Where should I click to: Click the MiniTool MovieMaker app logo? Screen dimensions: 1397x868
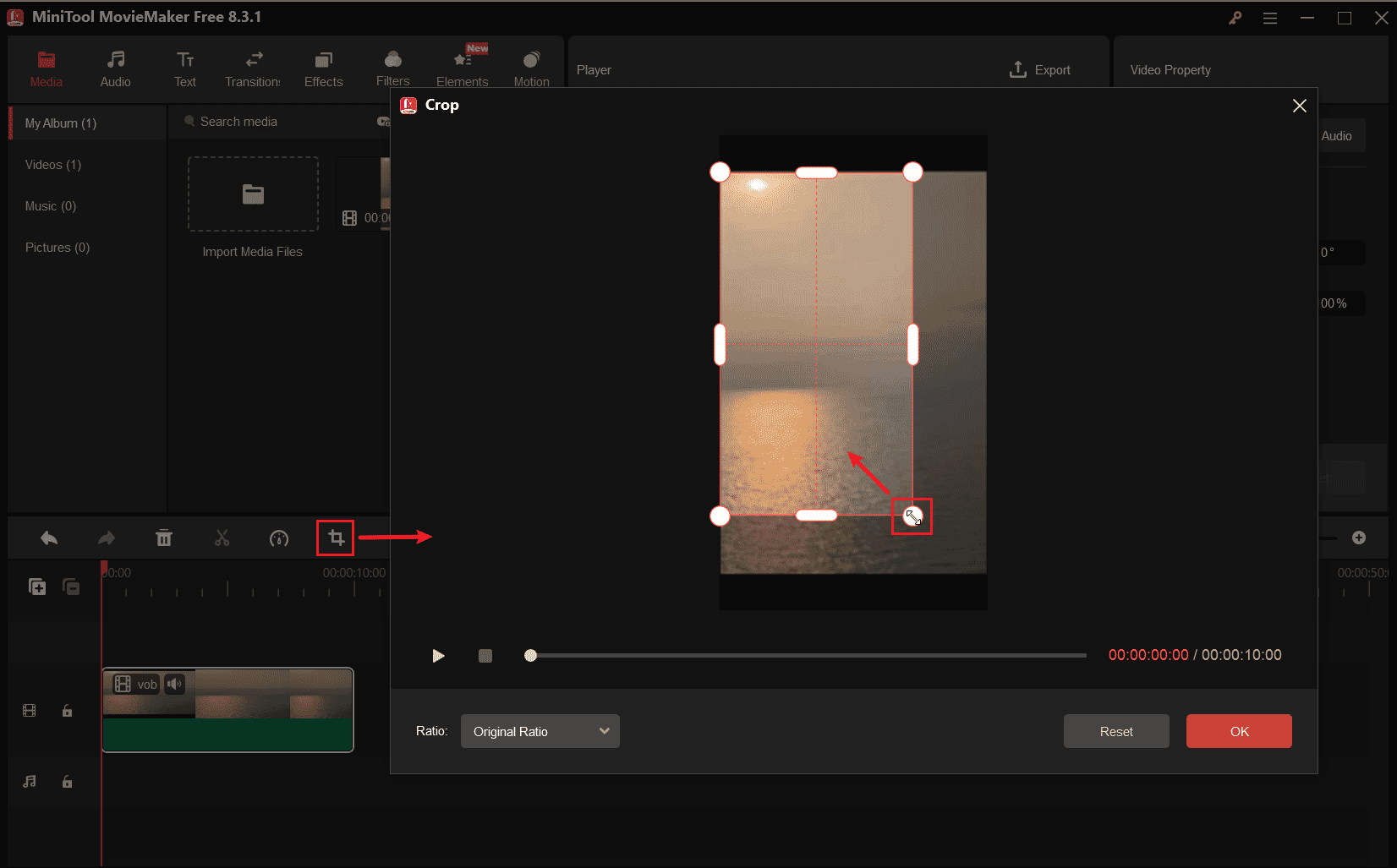click(x=15, y=17)
